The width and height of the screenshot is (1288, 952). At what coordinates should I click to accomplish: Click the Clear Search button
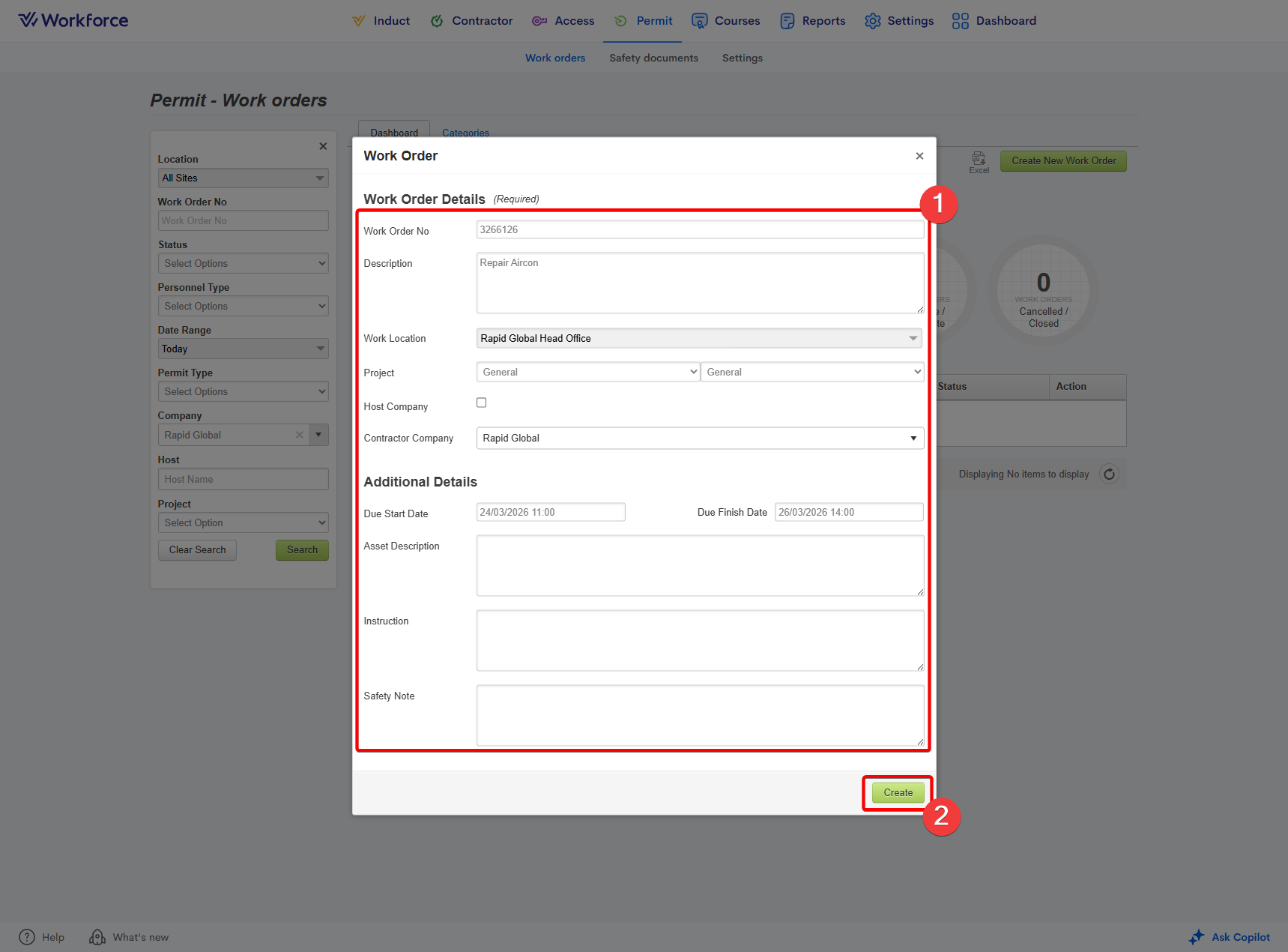[197, 550]
